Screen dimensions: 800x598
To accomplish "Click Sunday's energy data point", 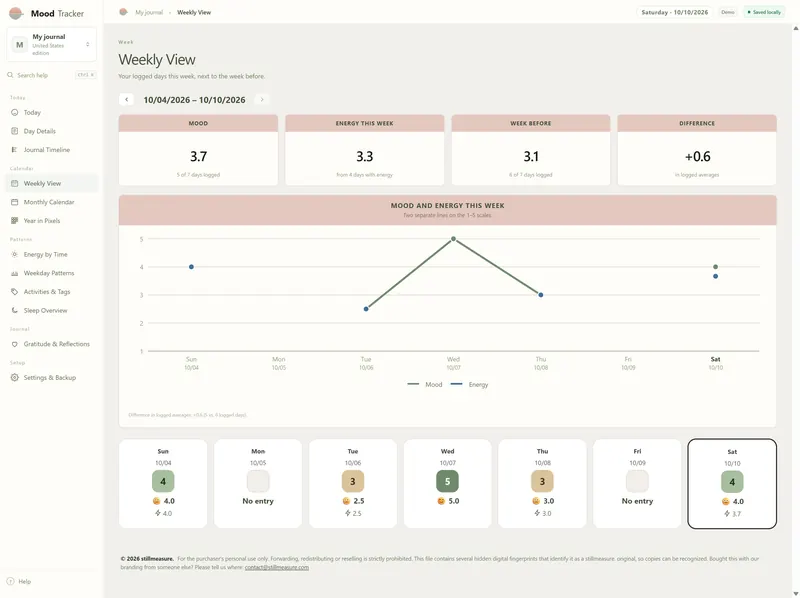I will pos(191,267).
